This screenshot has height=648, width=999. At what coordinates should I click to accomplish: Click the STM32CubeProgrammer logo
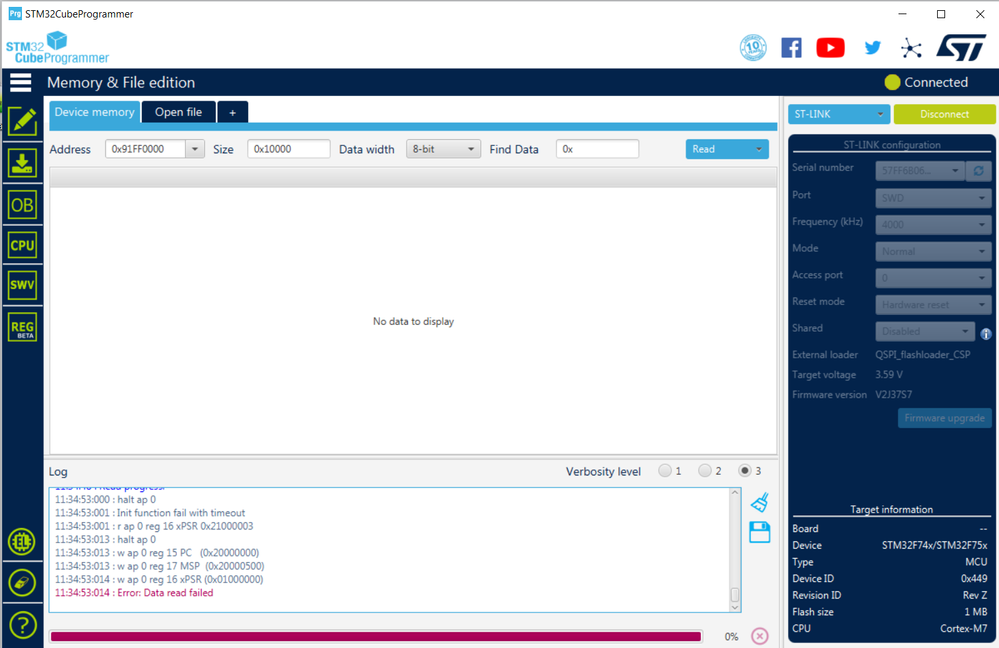(57, 48)
